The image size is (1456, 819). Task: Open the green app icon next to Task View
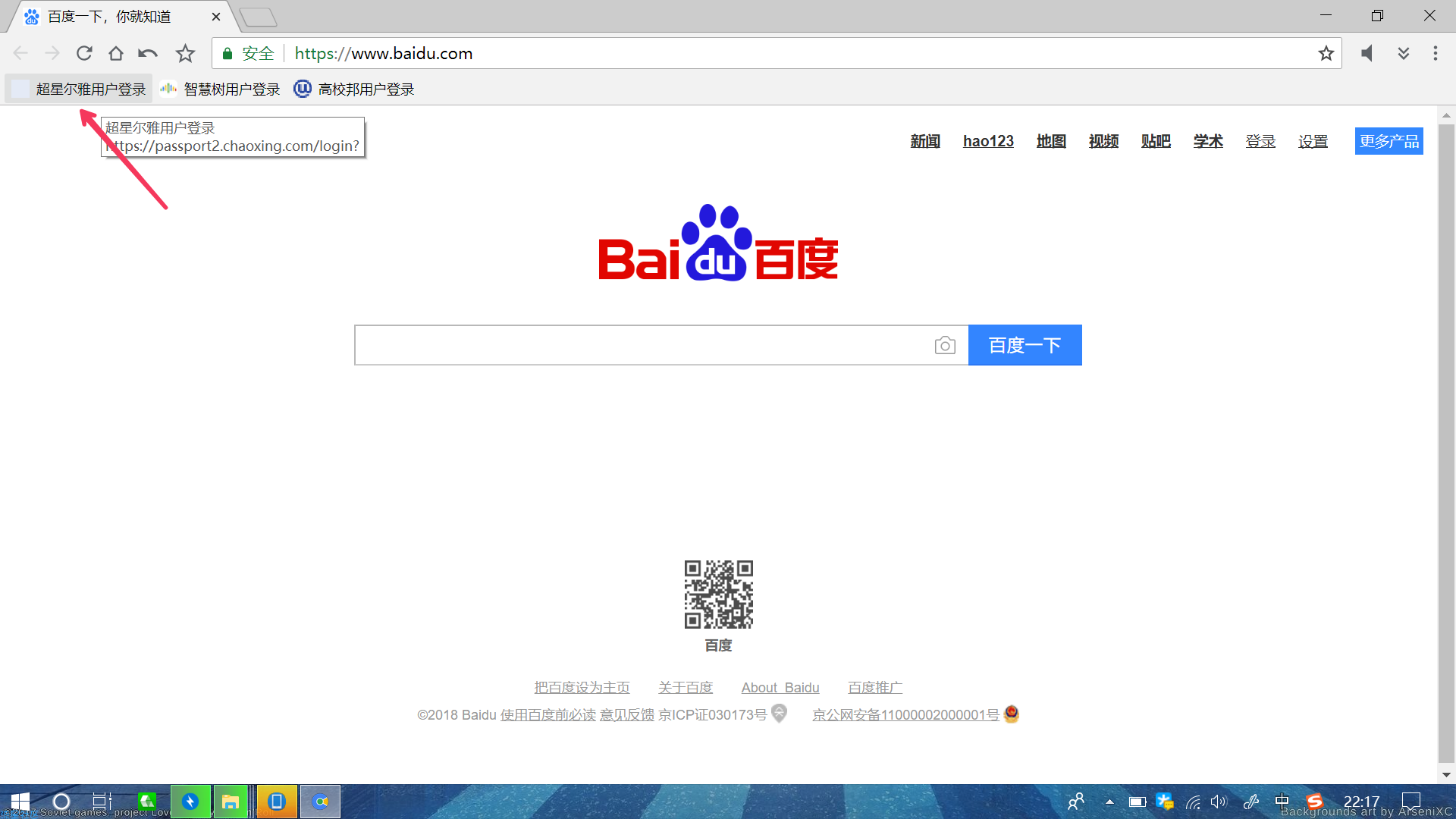tap(147, 802)
